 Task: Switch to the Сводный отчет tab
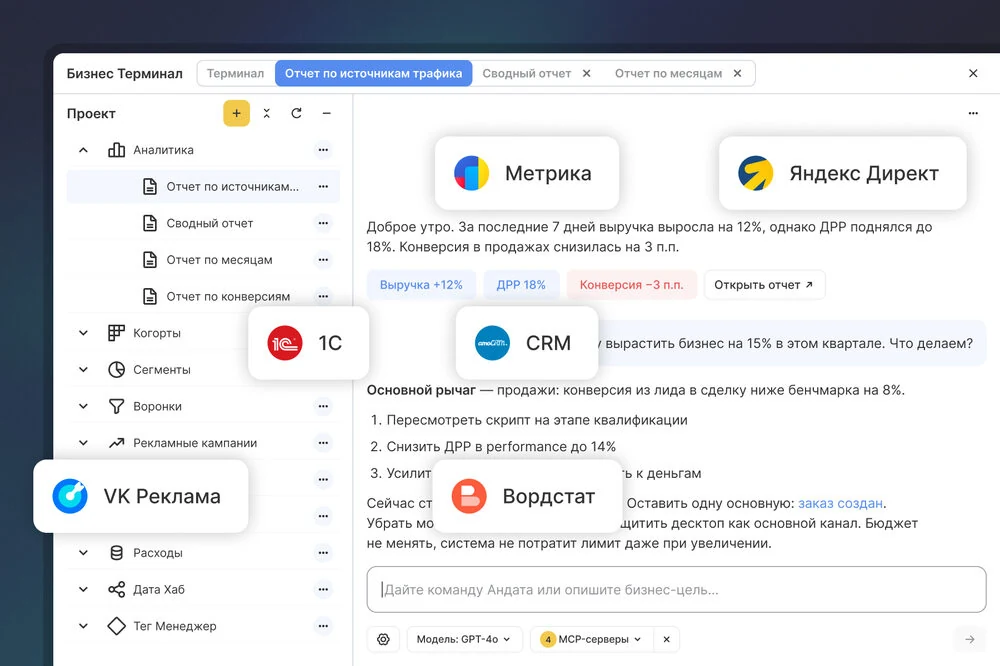tap(526, 73)
